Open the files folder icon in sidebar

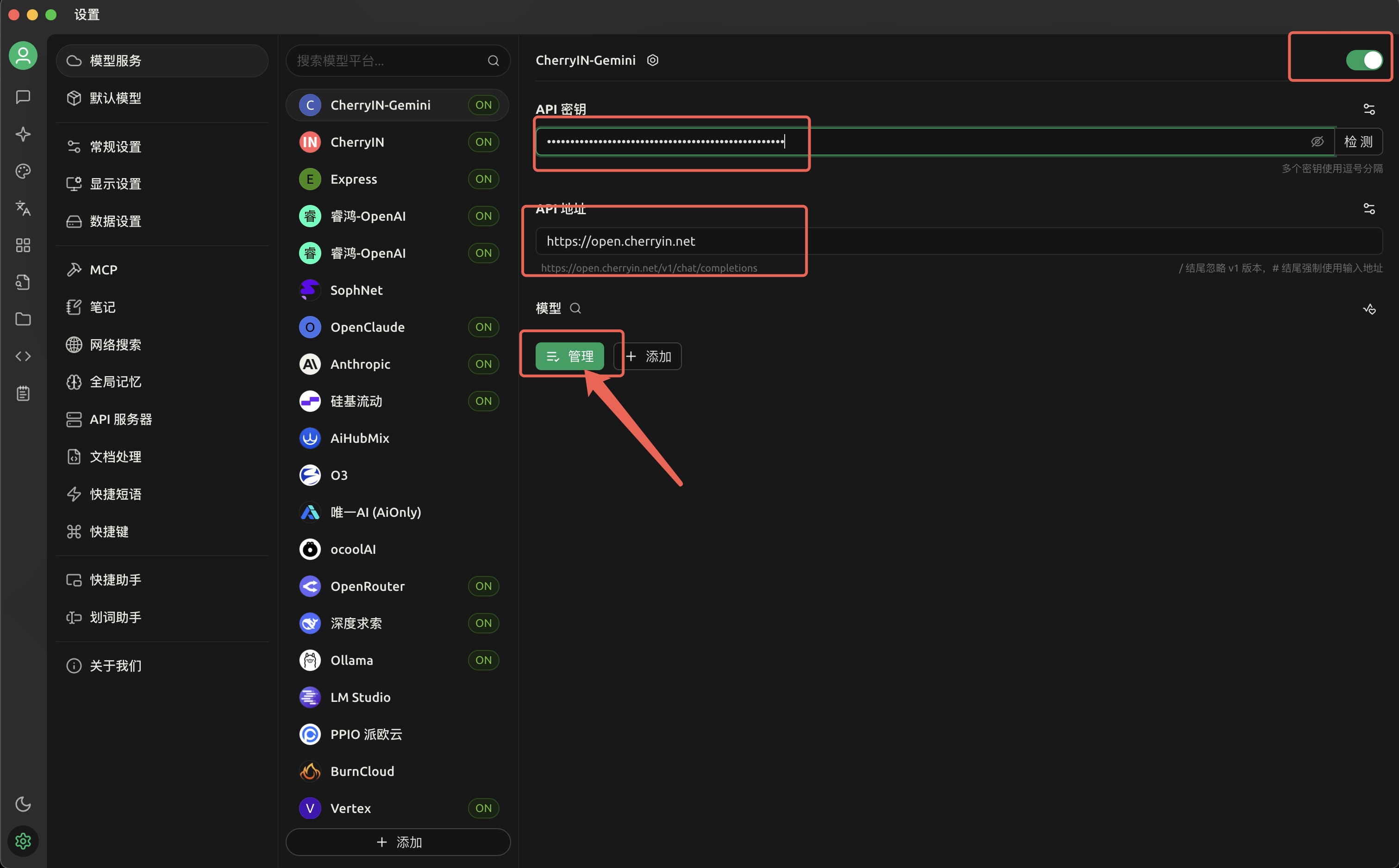23,319
